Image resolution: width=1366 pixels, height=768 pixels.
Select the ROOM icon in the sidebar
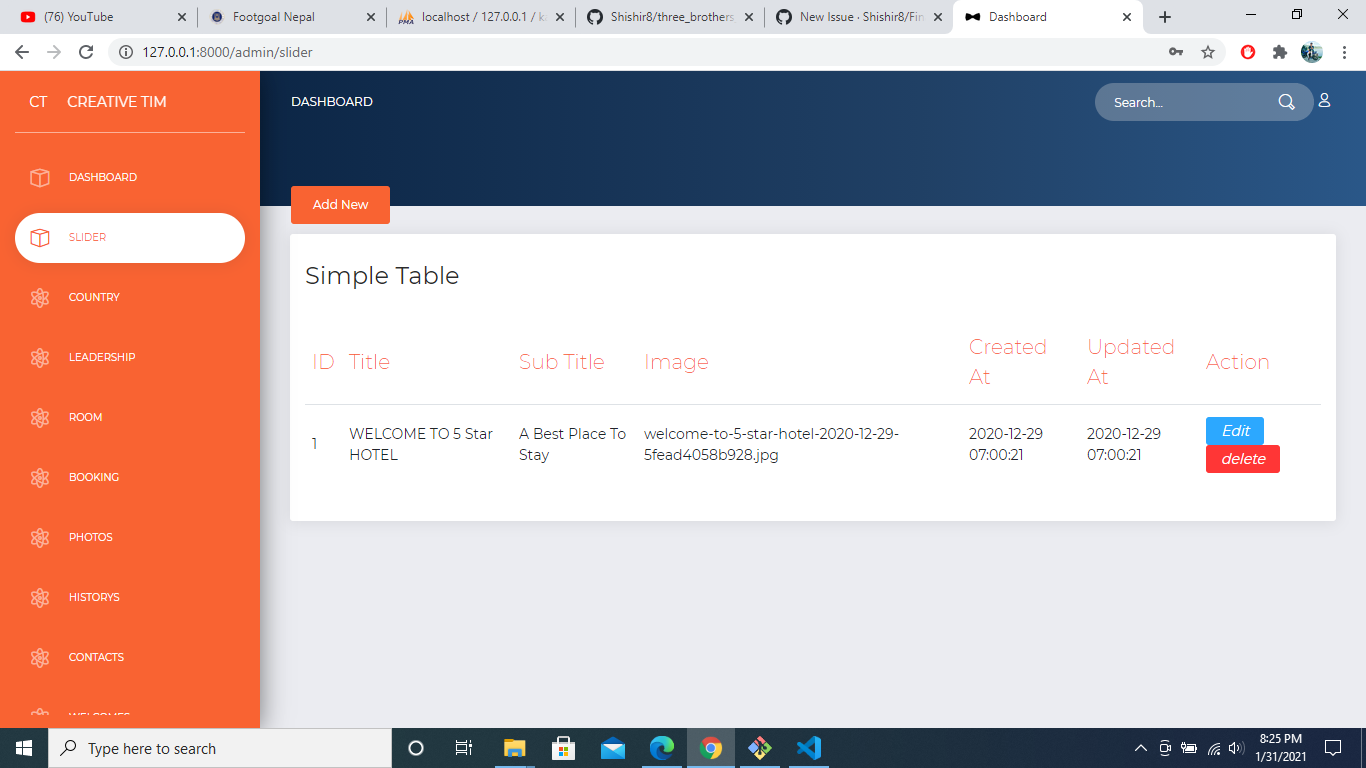tap(40, 417)
